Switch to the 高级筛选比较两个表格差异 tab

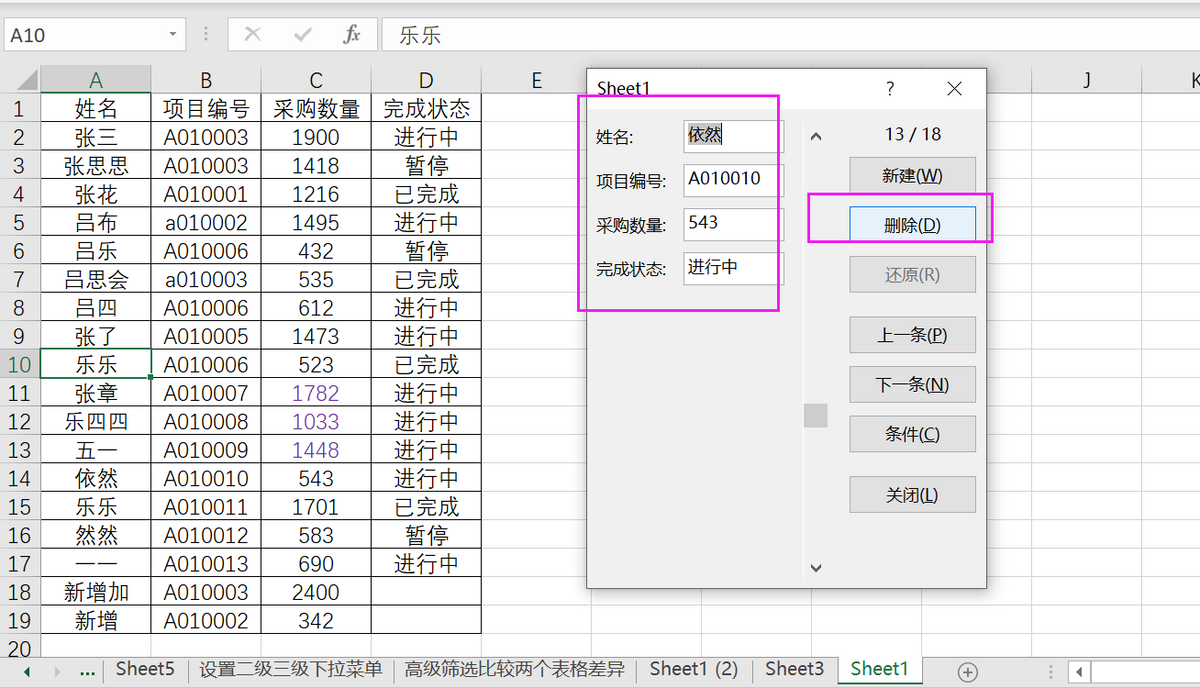(x=514, y=669)
